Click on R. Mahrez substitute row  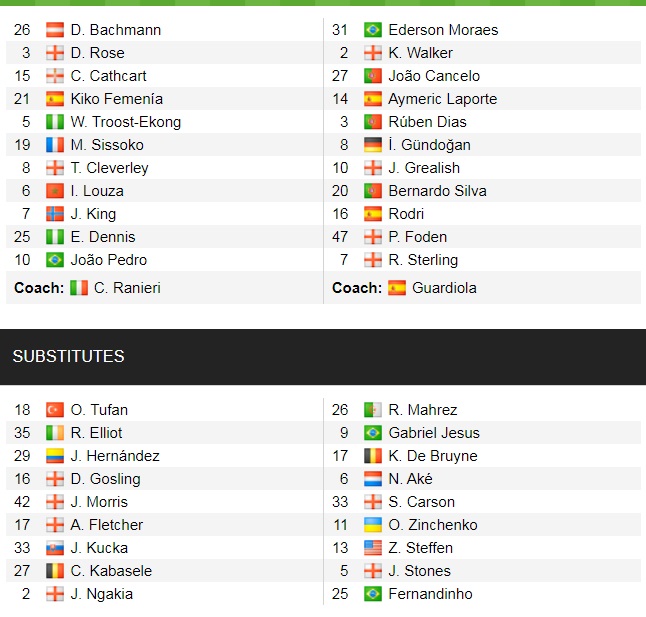482,410
